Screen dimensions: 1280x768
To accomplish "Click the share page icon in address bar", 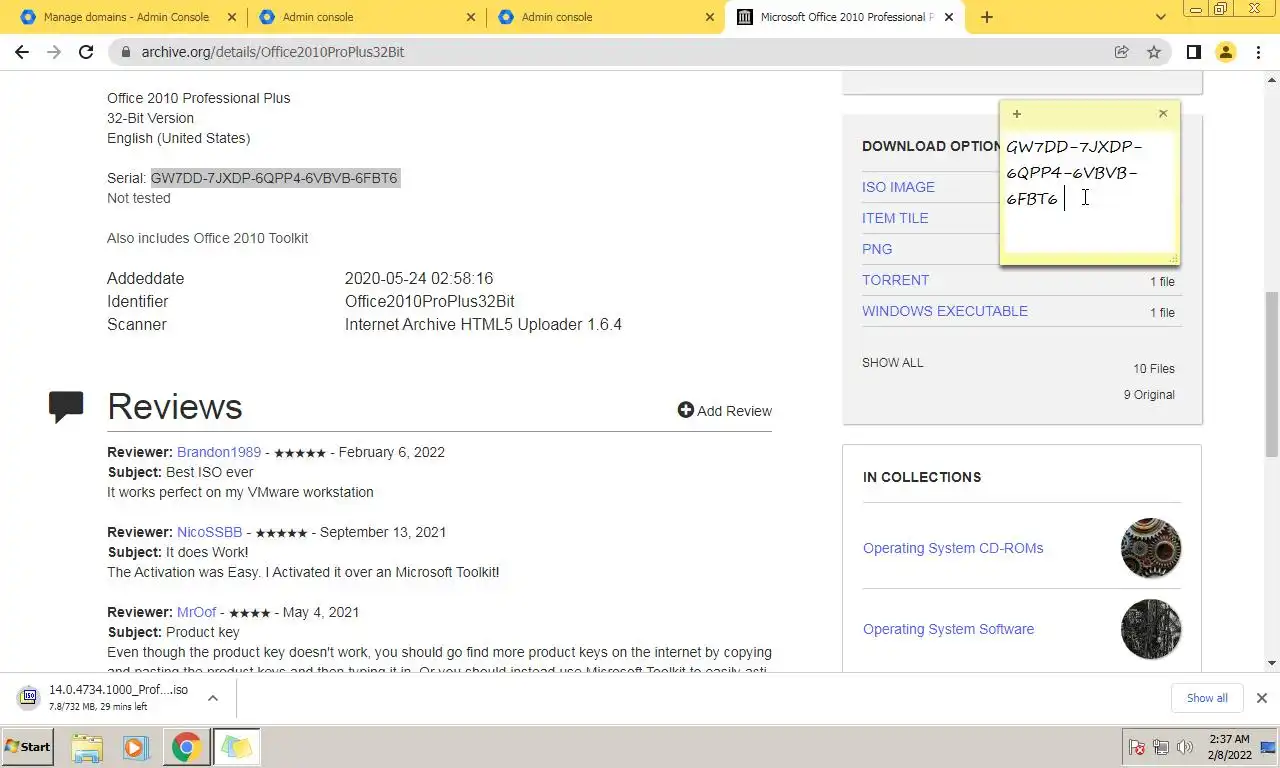I will point(1122,52).
